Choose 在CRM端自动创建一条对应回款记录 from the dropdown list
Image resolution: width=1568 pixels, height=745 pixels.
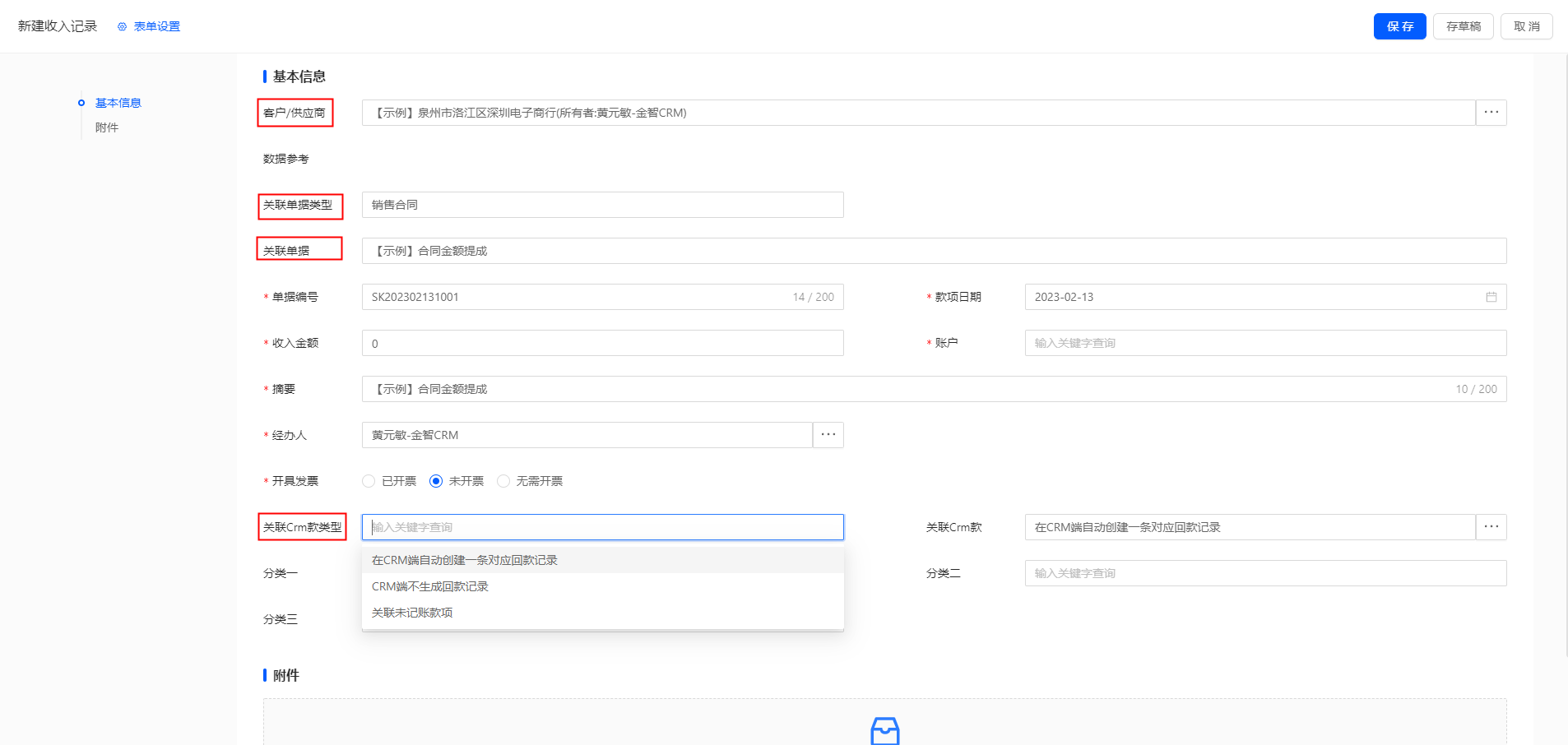(x=602, y=560)
